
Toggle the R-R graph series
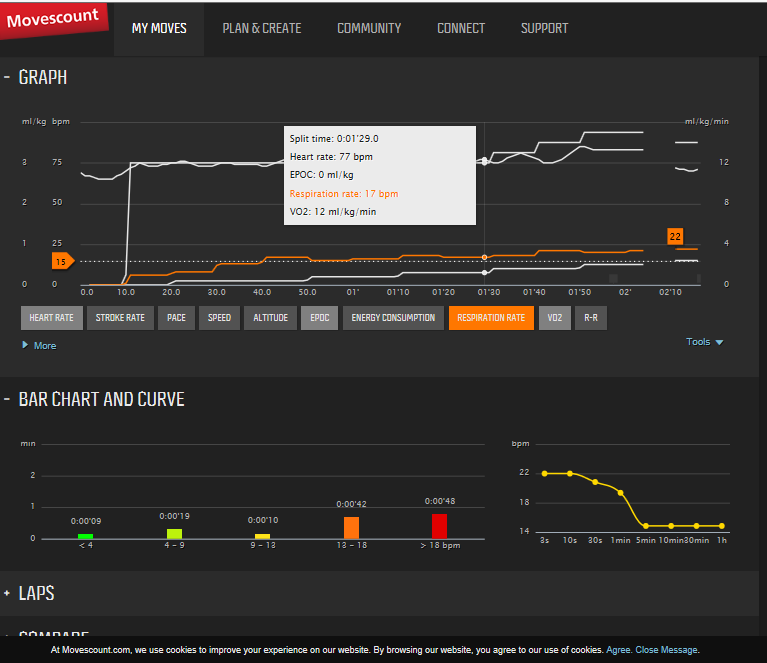coord(591,318)
